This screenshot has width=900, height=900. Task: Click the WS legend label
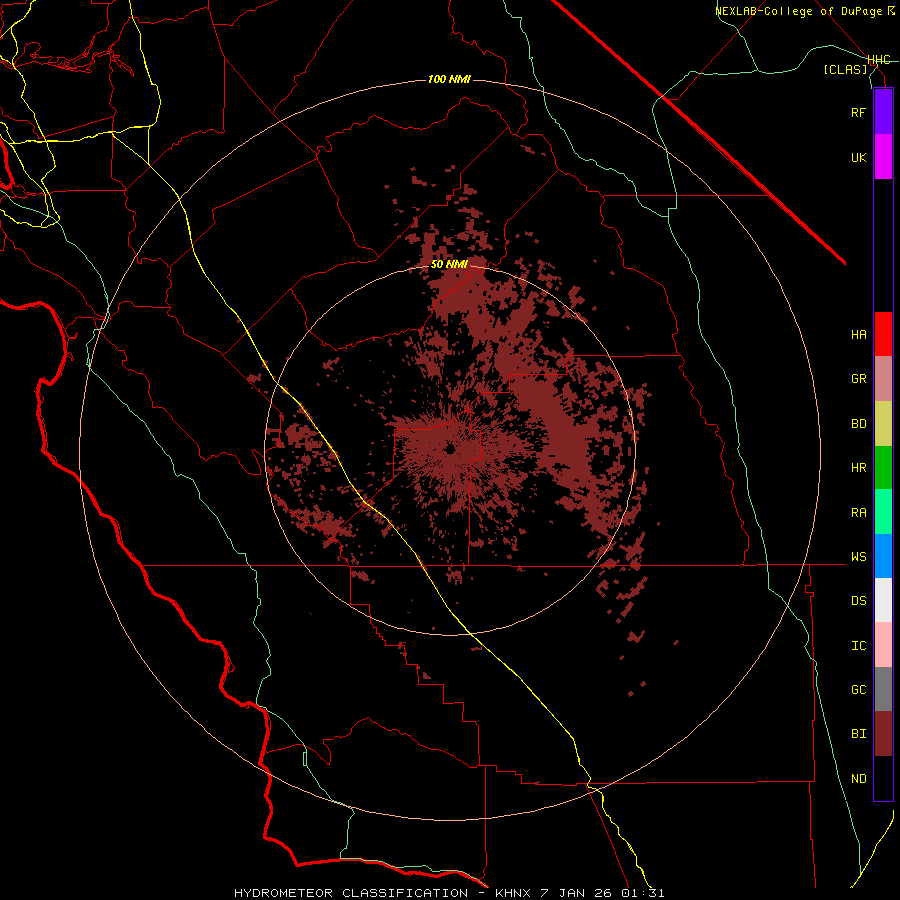click(x=858, y=557)
